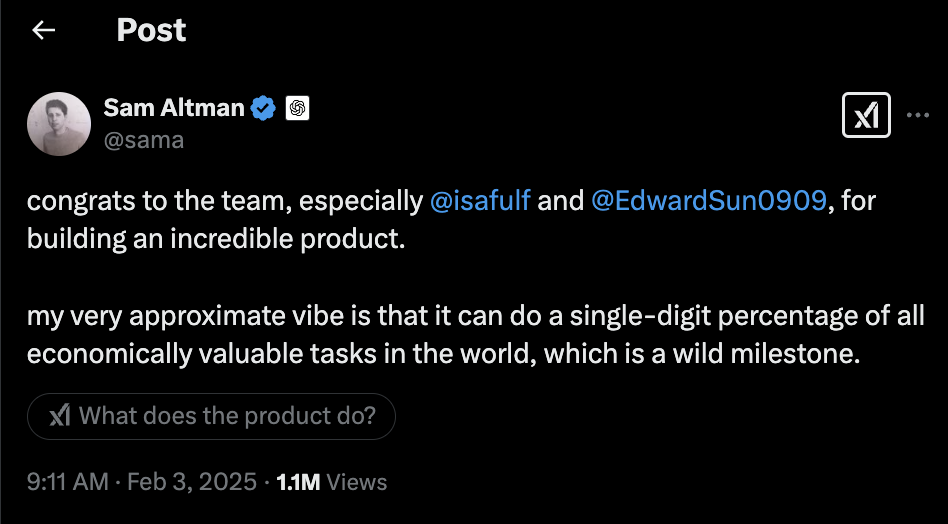Click the Grok logo inside the suggestion pill
This screenshot has width=948, height=524.
point(60,416)
